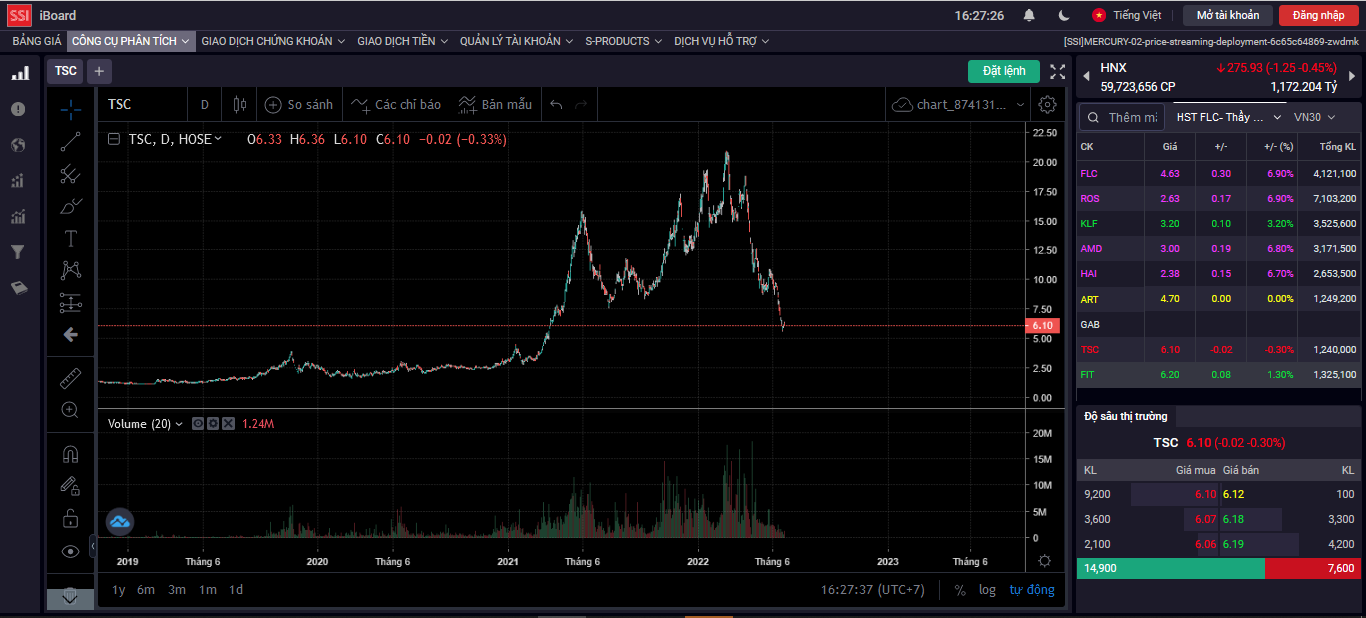This screenshot has width=1366, height=618.
Task: Open the book guide icon in sidebar
Action: click(18, 288)
